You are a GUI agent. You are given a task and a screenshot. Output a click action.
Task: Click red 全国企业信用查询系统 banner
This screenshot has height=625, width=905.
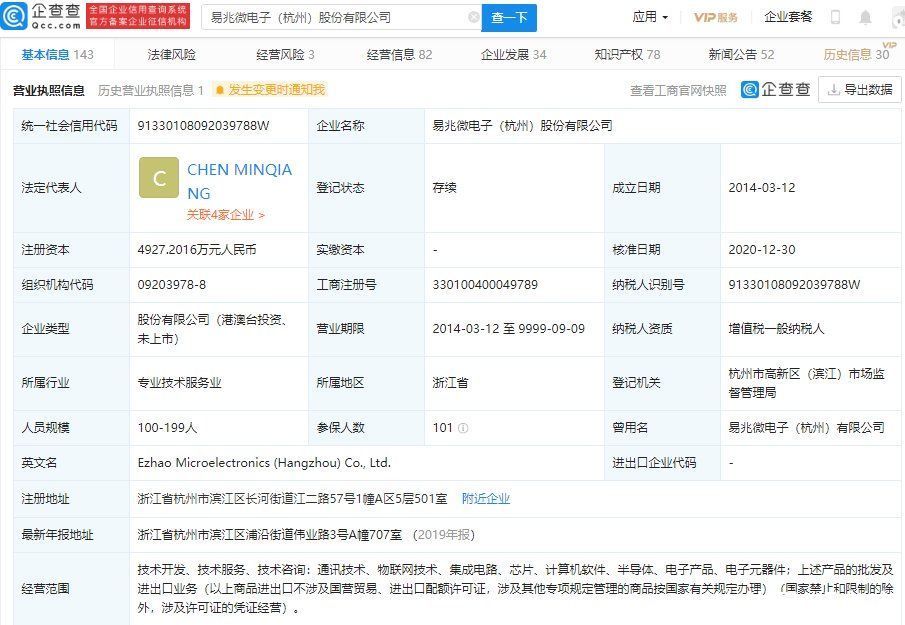coord(137,16)
